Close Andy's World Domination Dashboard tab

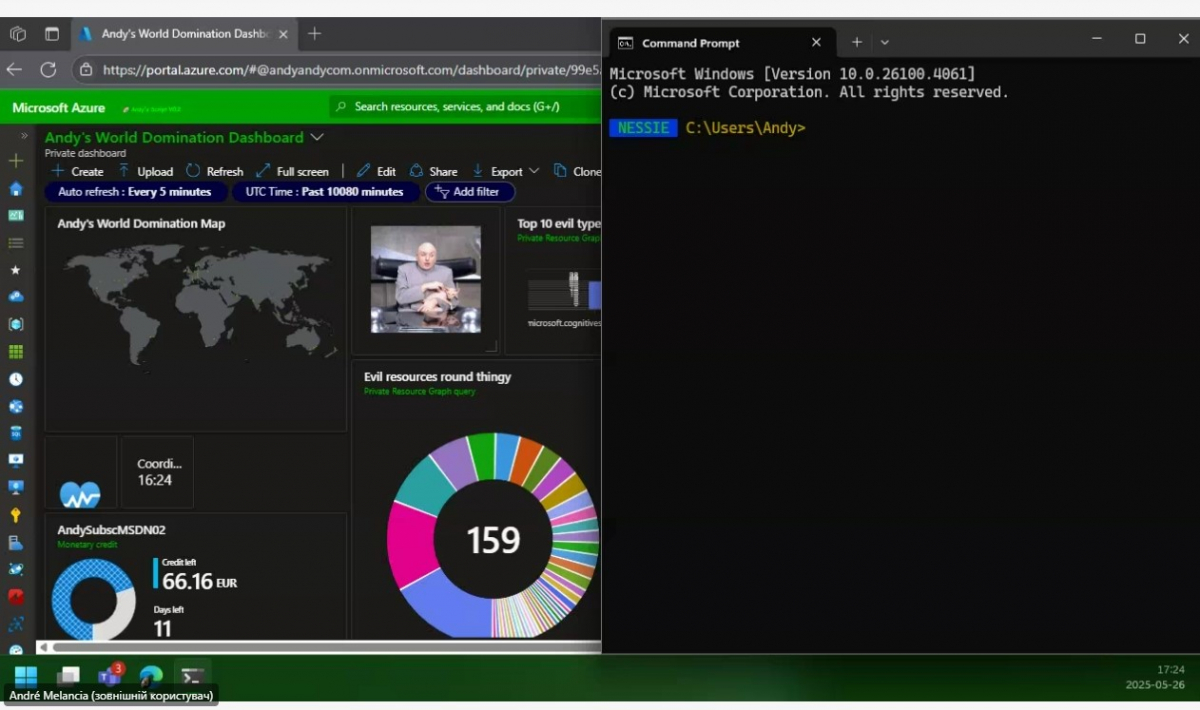pos(283,34)
